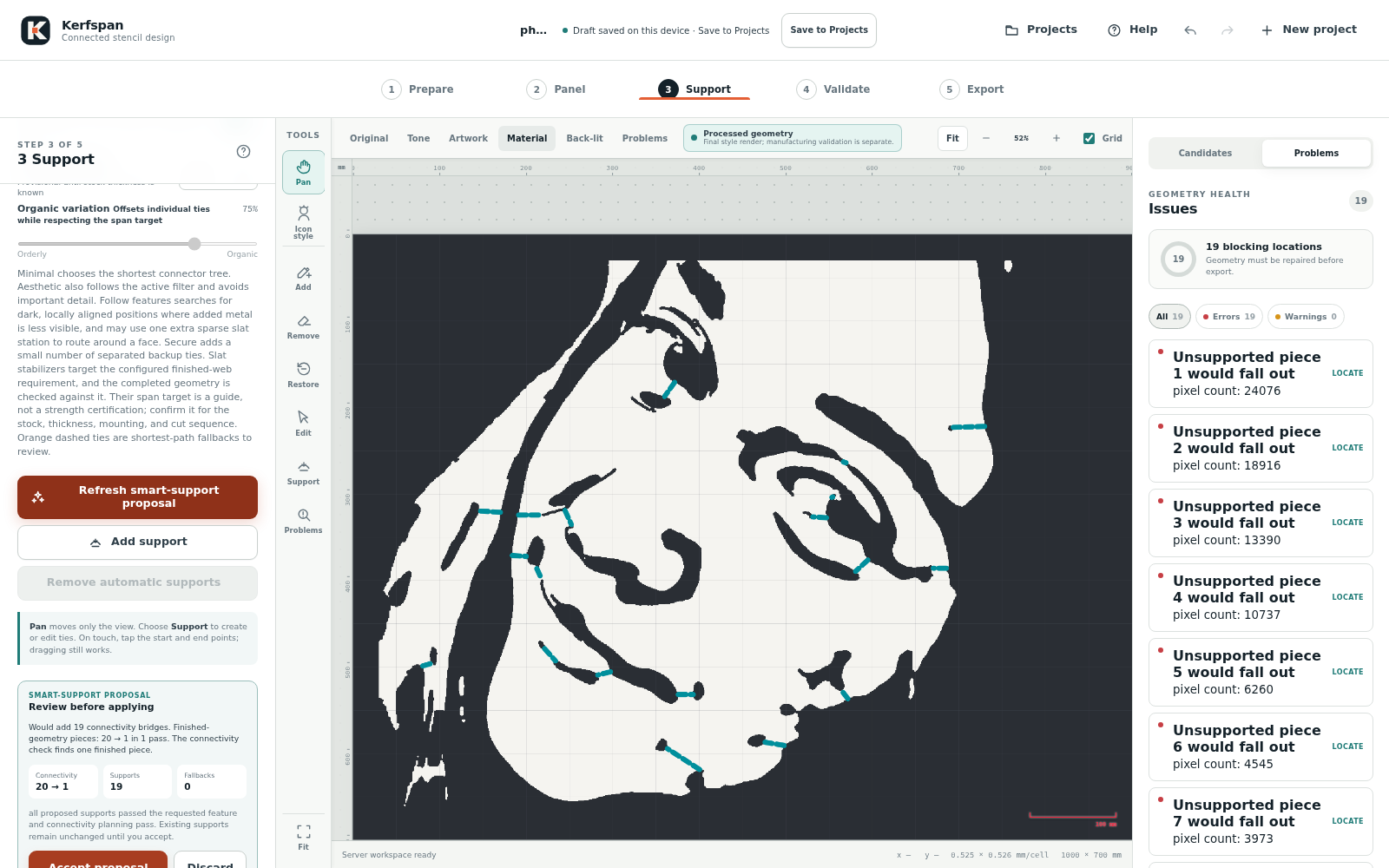
Task: Open Projects from the header
Action: (x=1041, y=30)
